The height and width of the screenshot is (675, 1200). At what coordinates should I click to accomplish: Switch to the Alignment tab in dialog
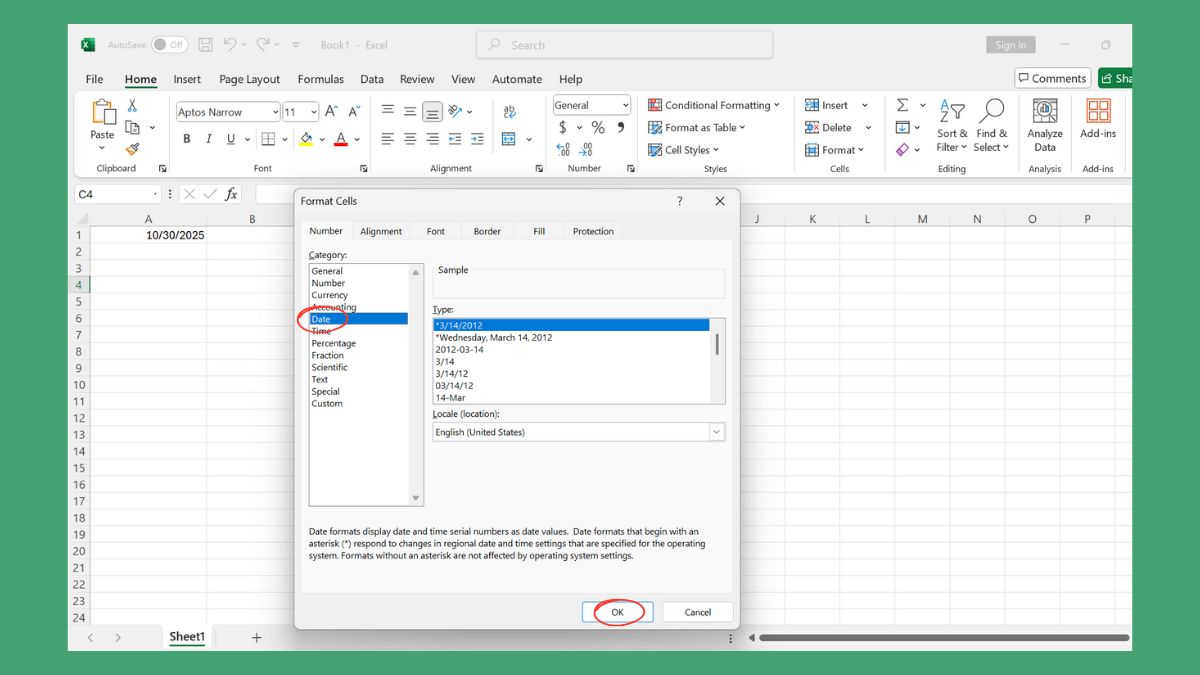point(380,231)
